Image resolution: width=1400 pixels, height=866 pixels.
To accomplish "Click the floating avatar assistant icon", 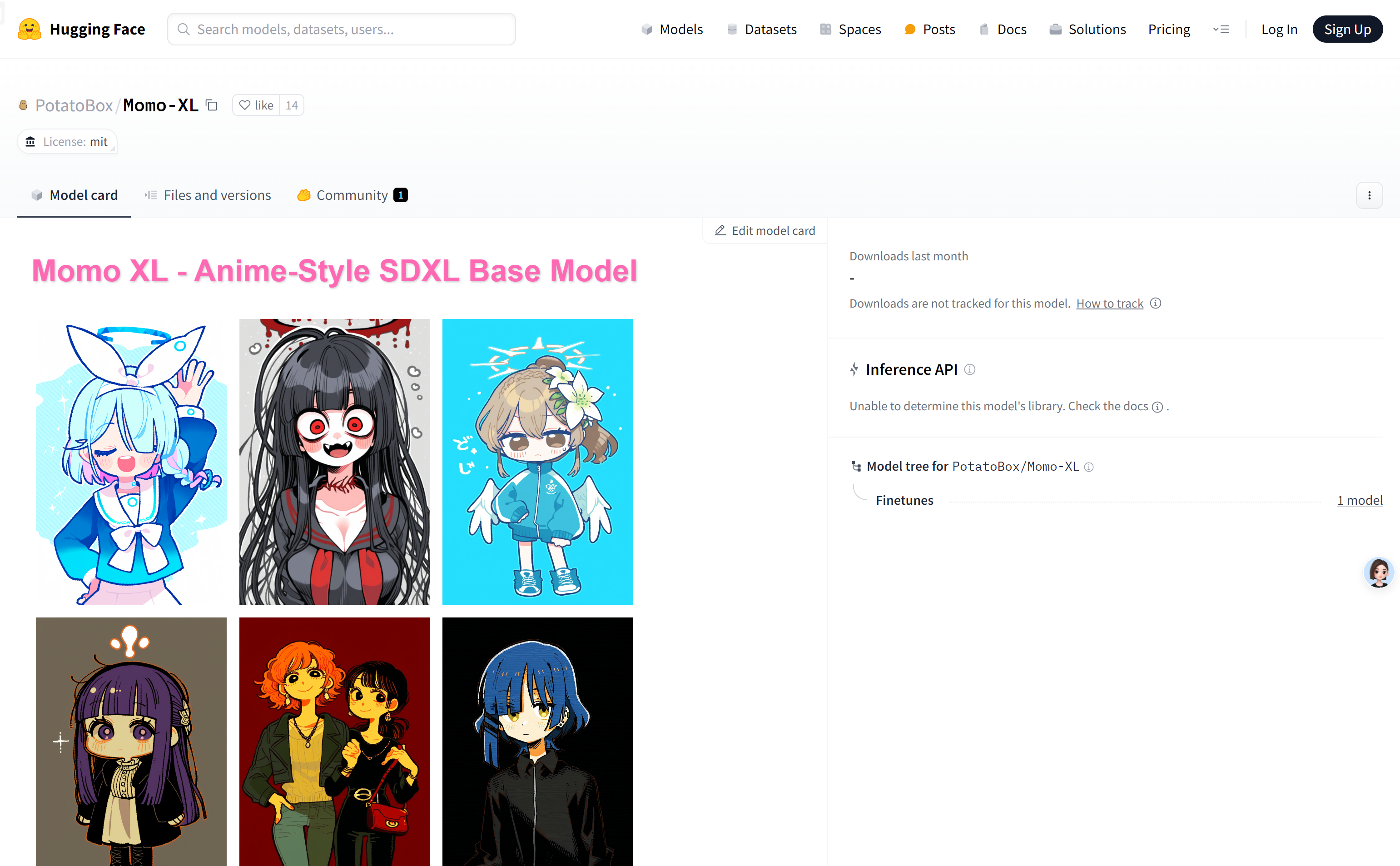I will pyautogui.click(x=1378, y=572).
